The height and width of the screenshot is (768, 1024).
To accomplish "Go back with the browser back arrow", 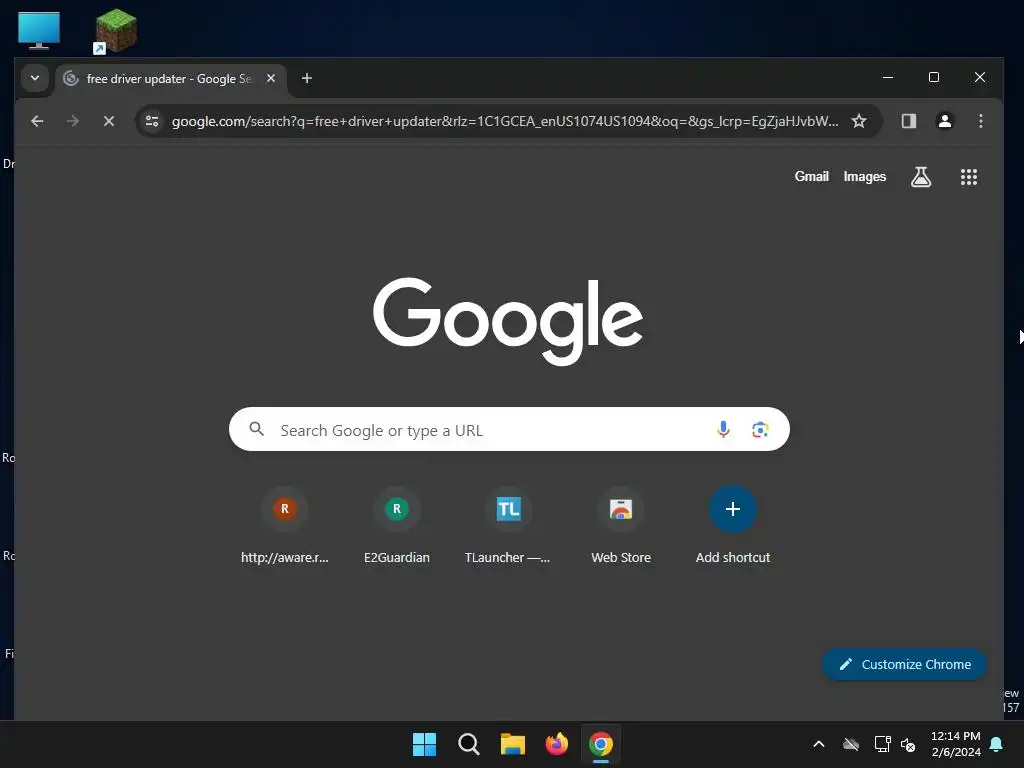I will point(37,121).
